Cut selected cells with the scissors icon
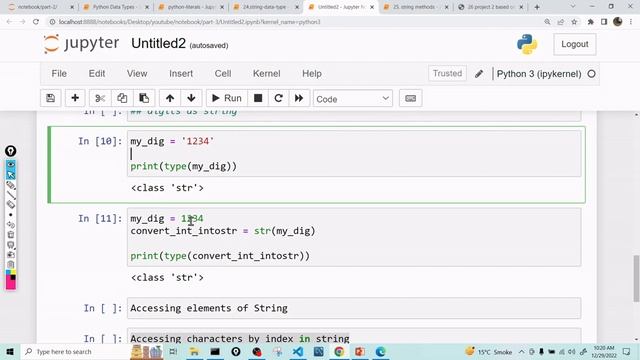 coord(100,98)
